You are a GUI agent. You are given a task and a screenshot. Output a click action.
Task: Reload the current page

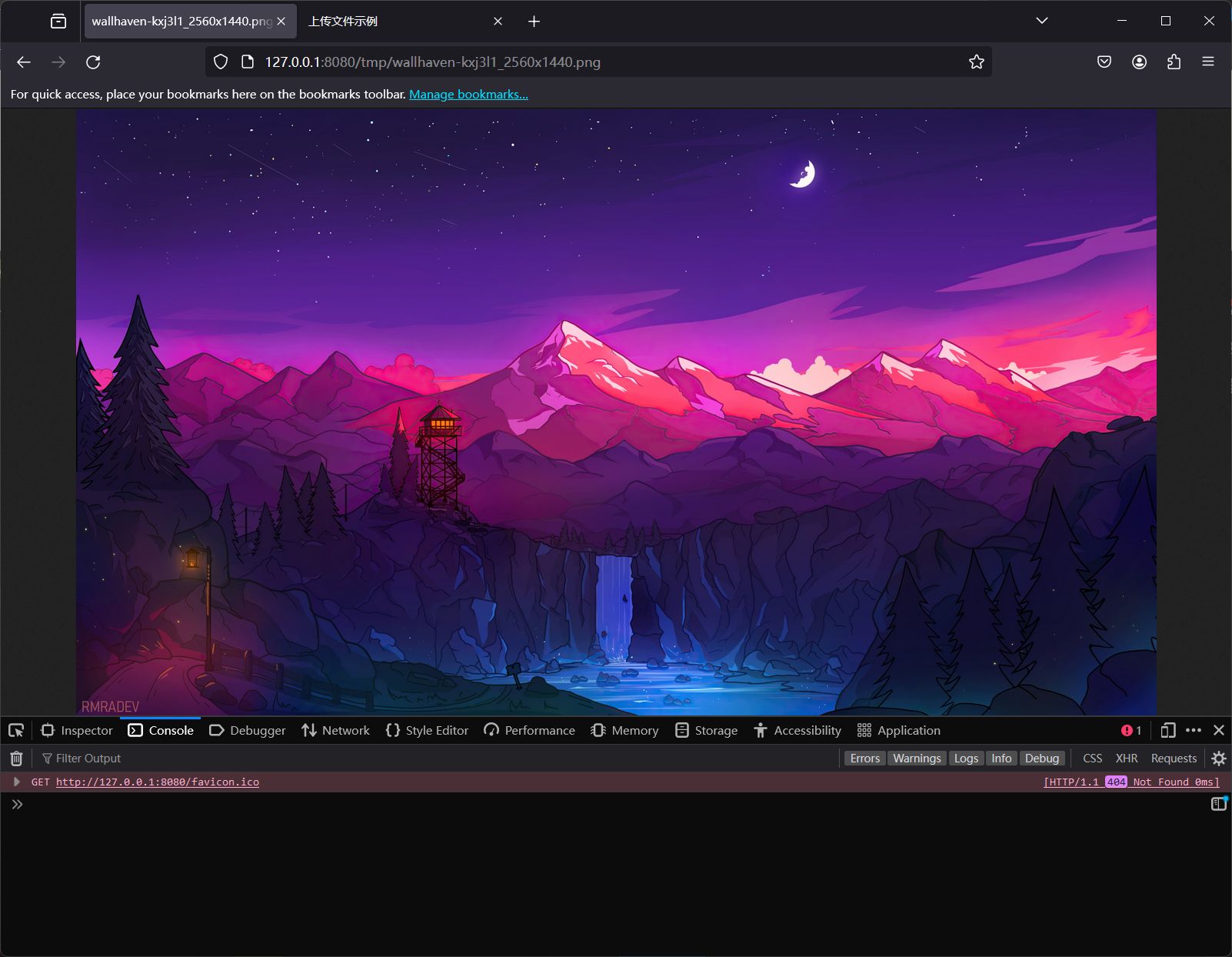click(x=93, y=62)
